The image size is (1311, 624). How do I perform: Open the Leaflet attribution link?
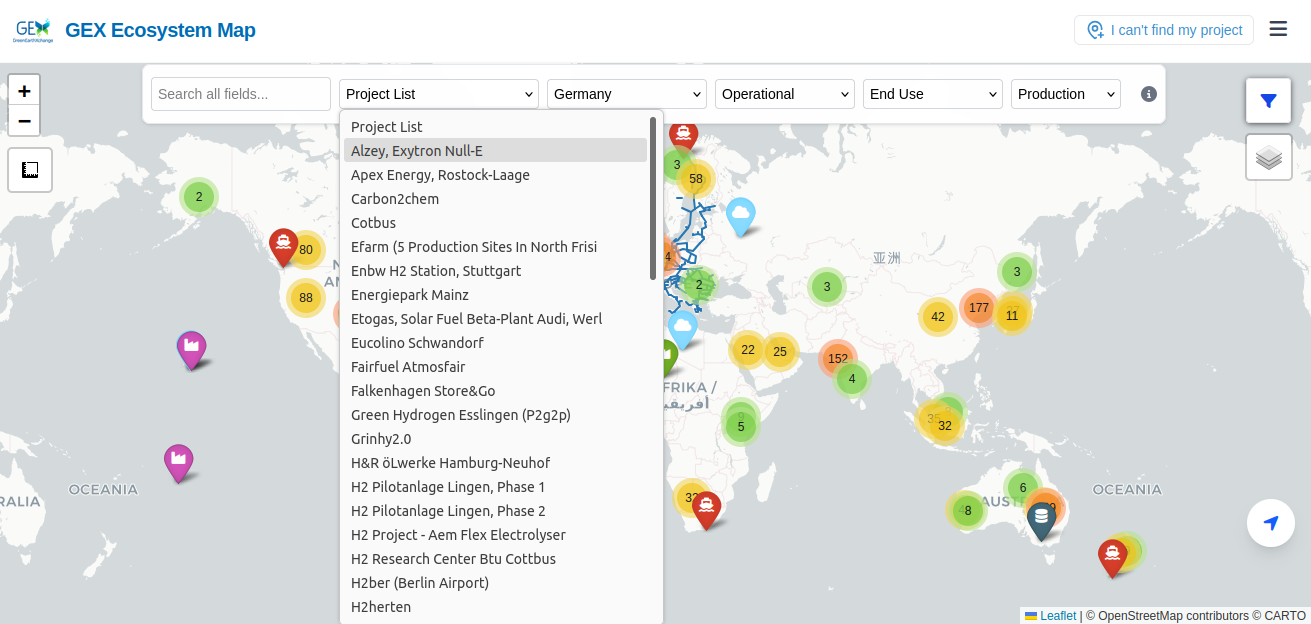coord(1057,616)
